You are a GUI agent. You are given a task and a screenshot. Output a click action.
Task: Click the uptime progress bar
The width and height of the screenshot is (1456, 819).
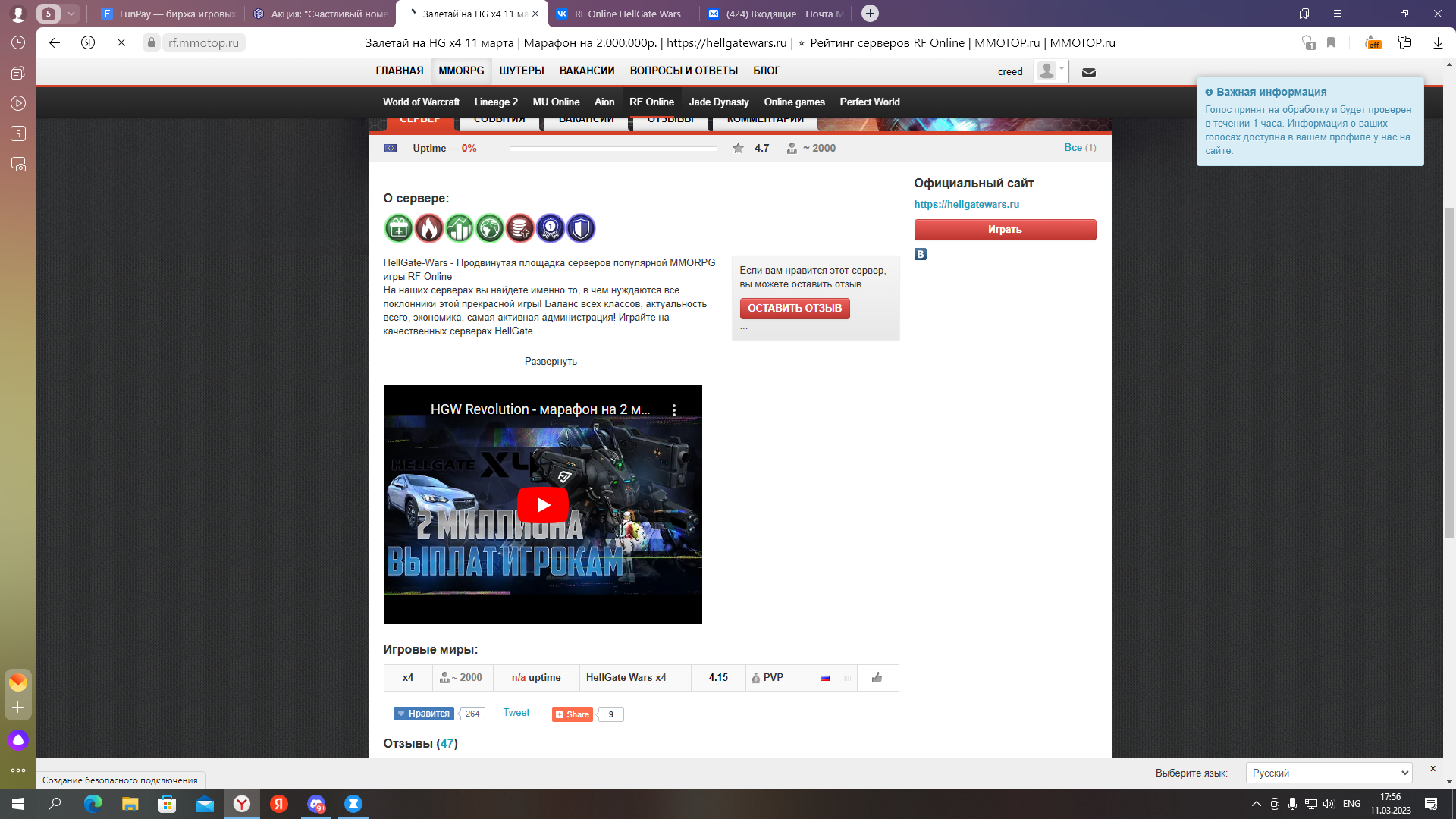click(x=613, y=149)
